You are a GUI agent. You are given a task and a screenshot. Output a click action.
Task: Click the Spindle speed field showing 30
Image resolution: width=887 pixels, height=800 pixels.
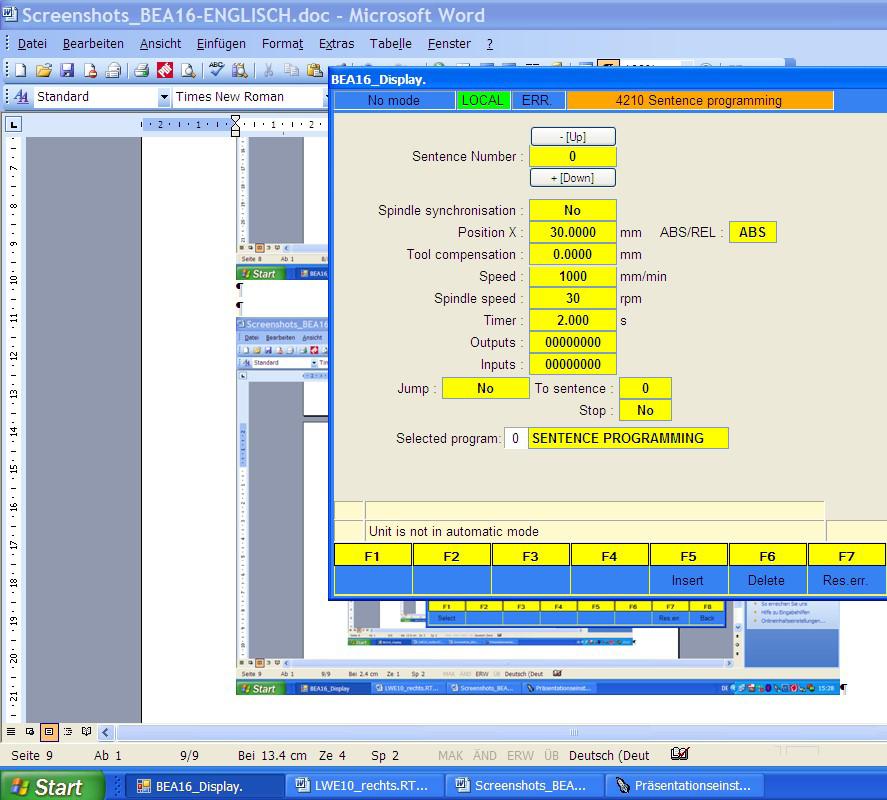[572, 299]
